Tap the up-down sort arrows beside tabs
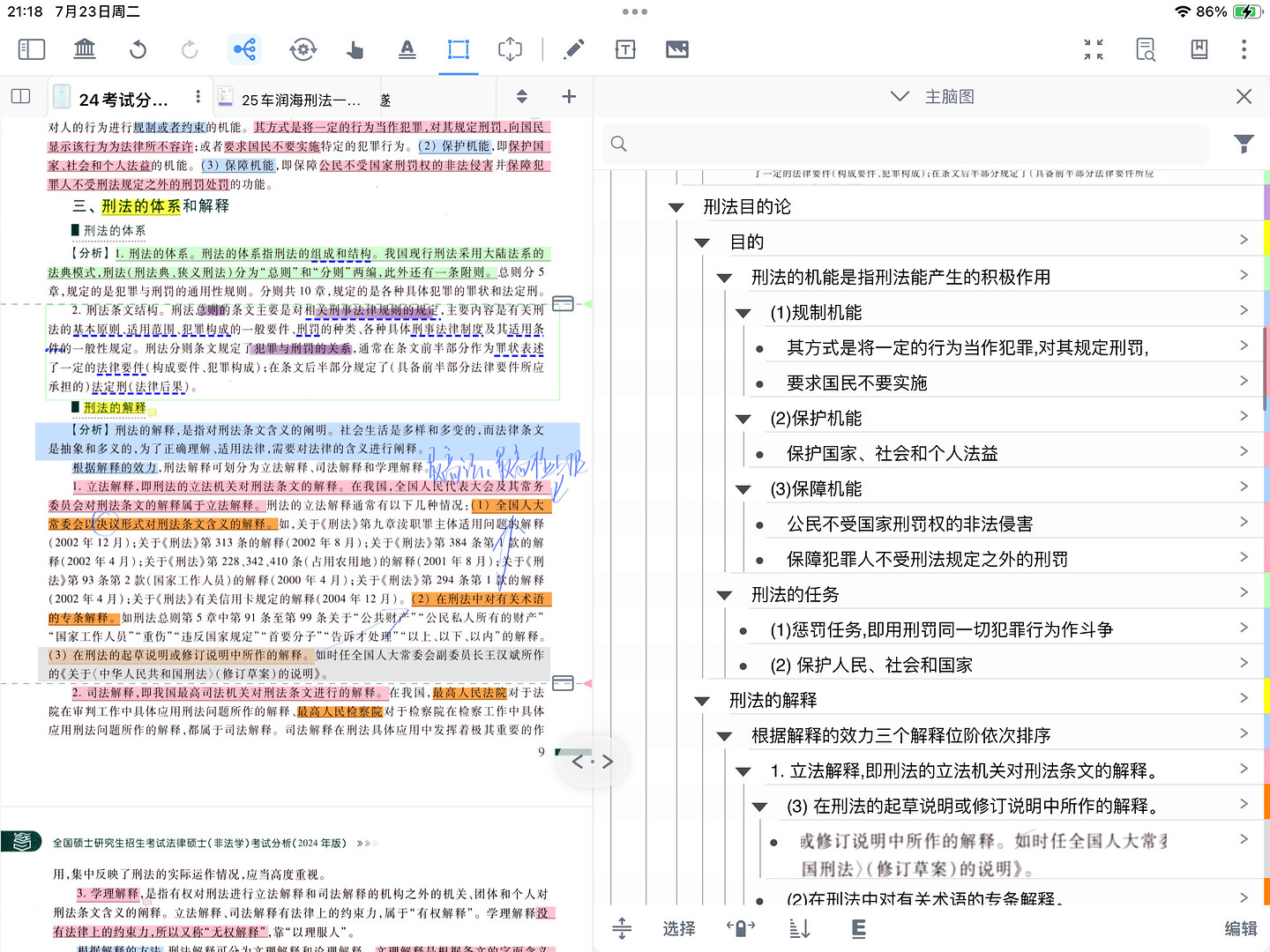This screenshot has height=952, width=1270. (x=522, y=96)
